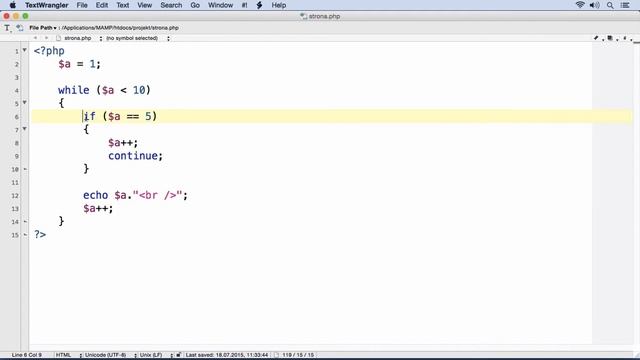
Task: Click the continue; statement
Action: pyautogui.click(x=136, y=156)
